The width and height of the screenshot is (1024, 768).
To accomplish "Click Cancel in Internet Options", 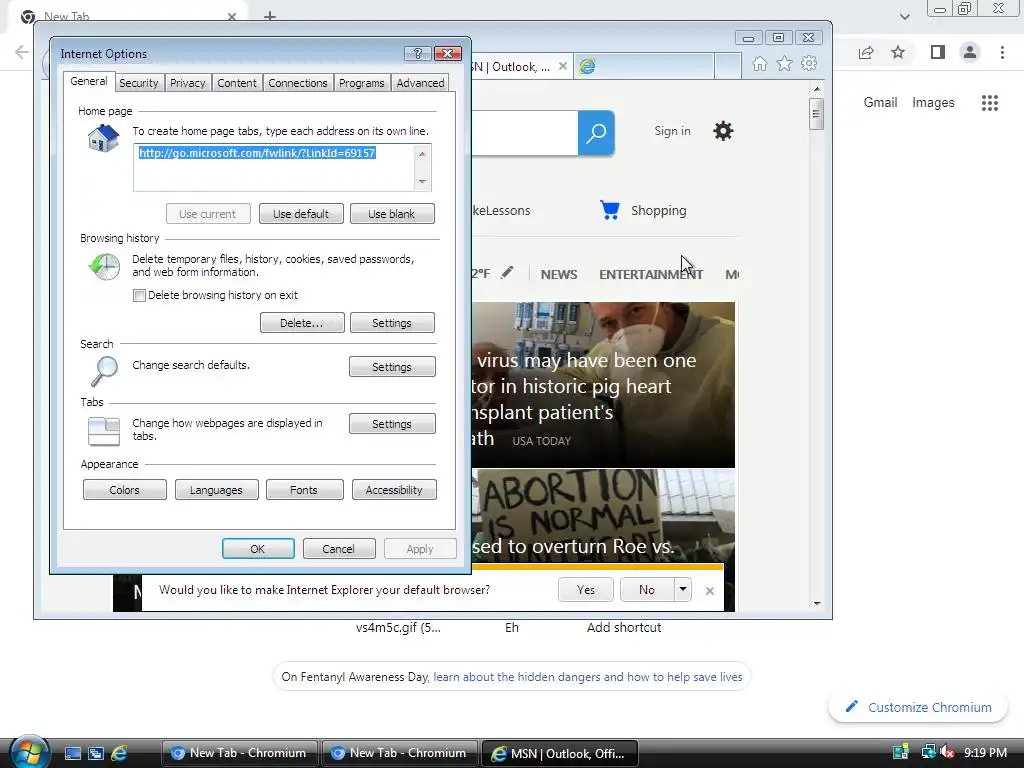I will [339, 549].
